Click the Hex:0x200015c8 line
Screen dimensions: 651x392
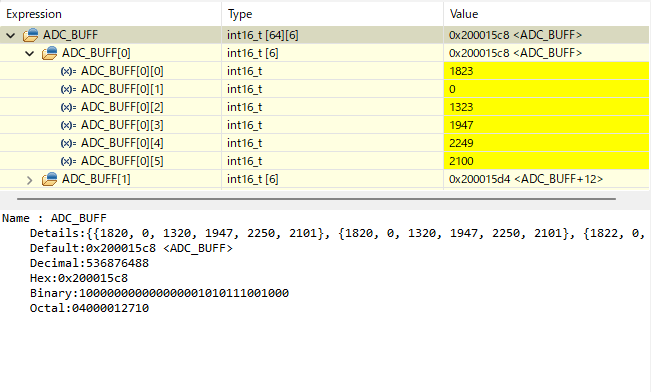pyautogui.click(x=79, y=278)
